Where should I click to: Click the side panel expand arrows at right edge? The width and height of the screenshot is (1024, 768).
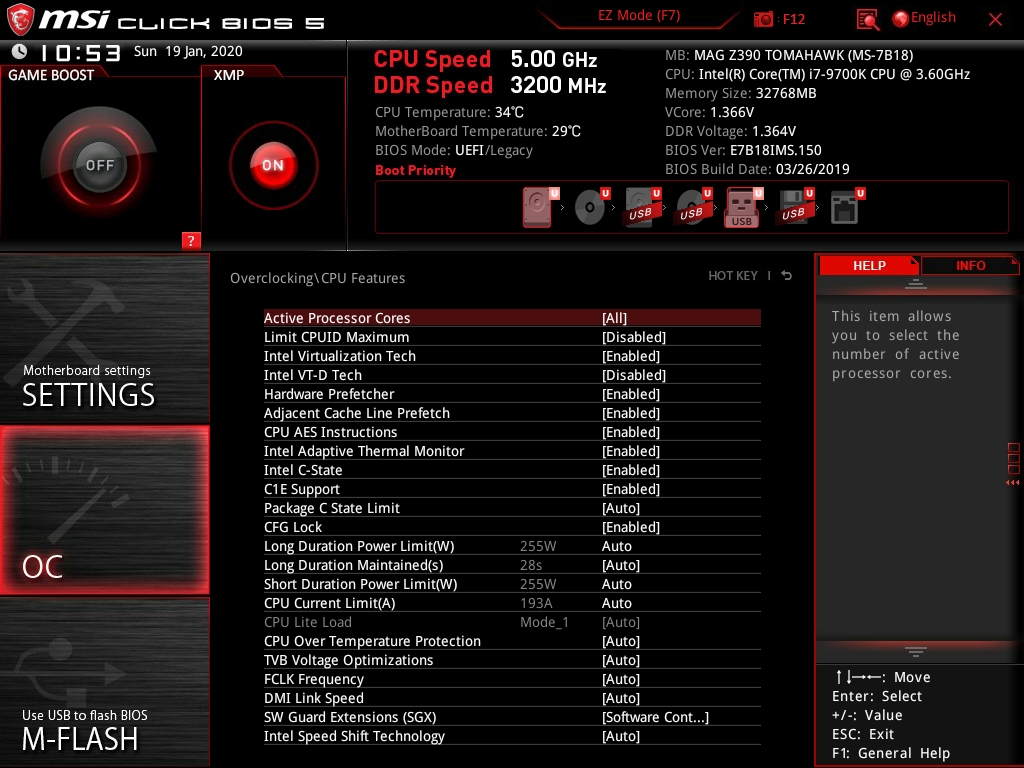tap(1013, 483)
